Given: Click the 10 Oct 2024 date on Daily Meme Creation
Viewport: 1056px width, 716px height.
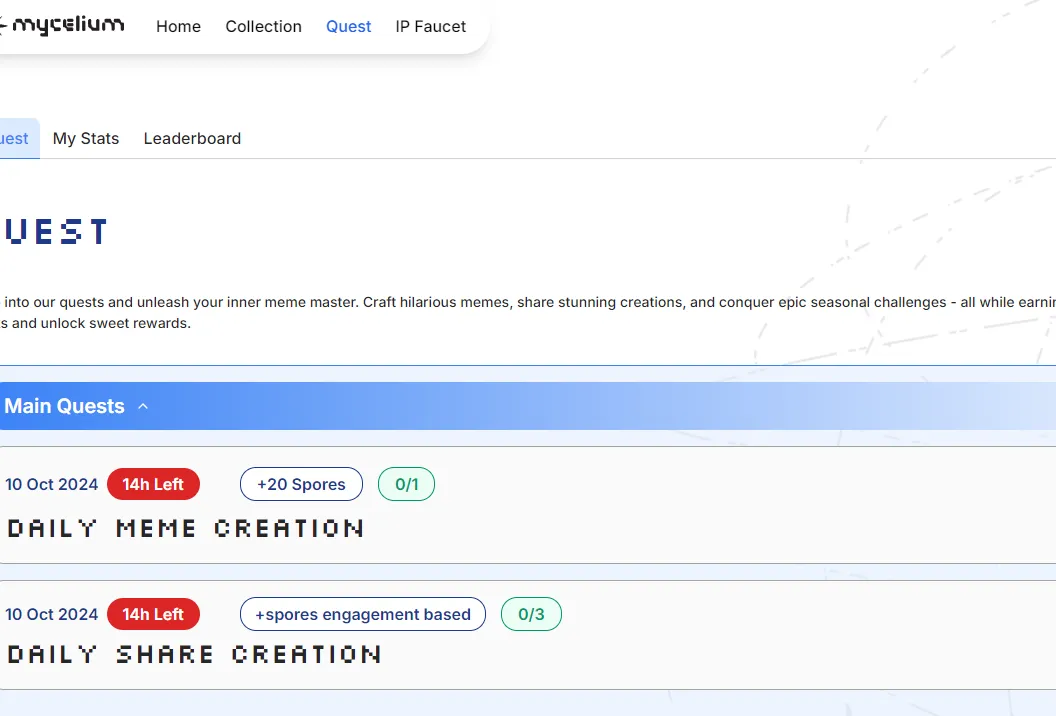Looking at the screenshot, I should (52, 485).
